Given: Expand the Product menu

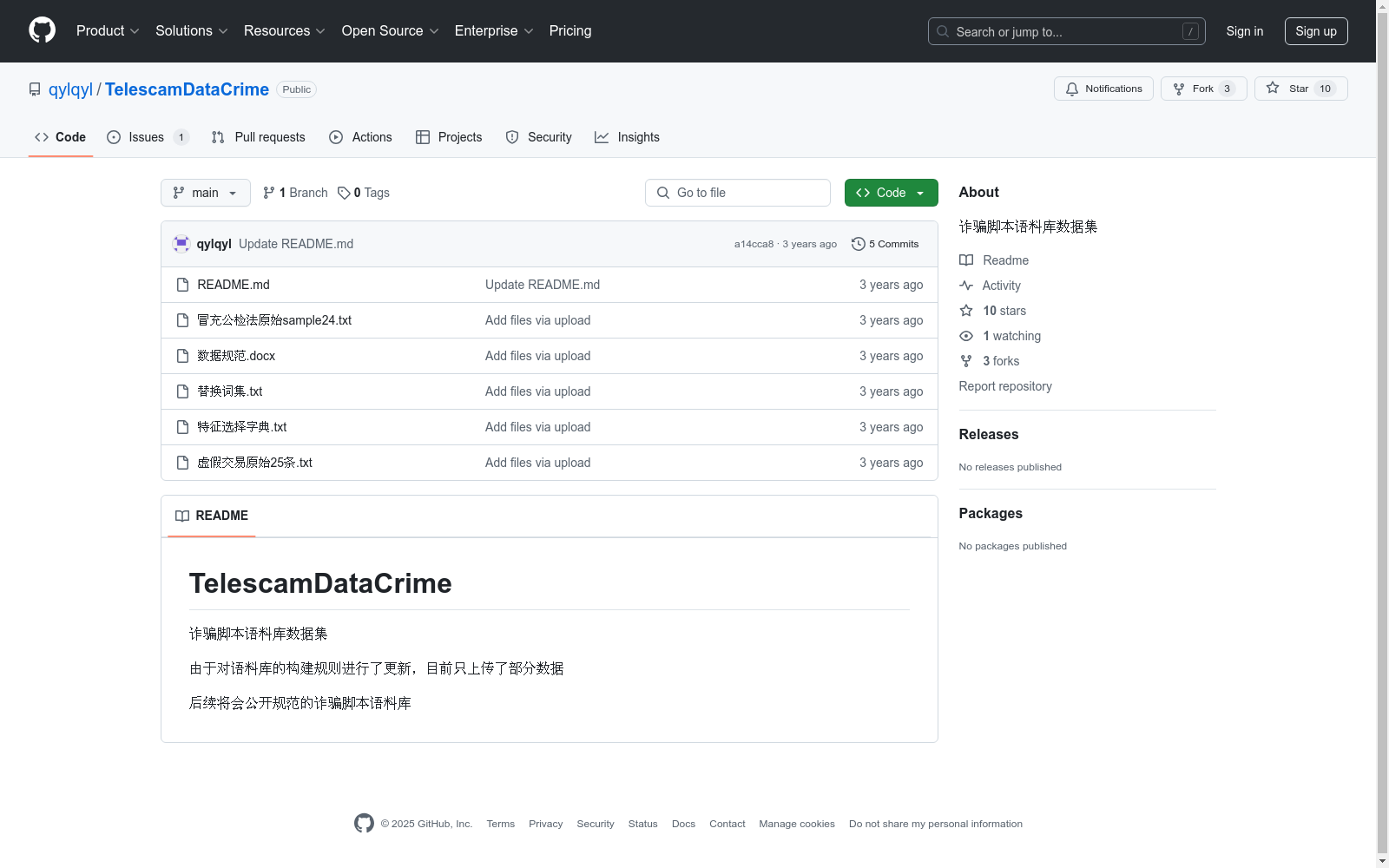Looking at the screenshot, I should [108, 30].
